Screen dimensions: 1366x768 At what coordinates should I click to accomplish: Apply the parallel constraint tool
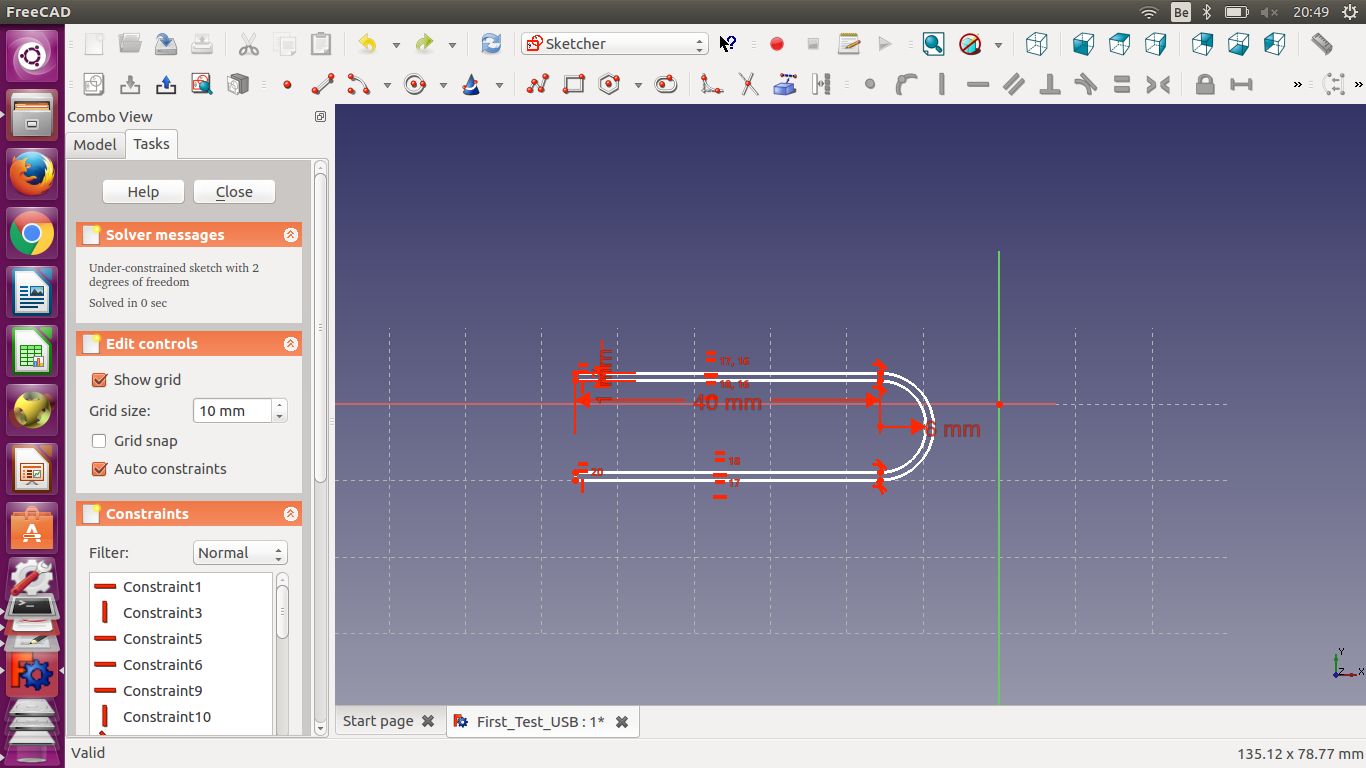1014,85
